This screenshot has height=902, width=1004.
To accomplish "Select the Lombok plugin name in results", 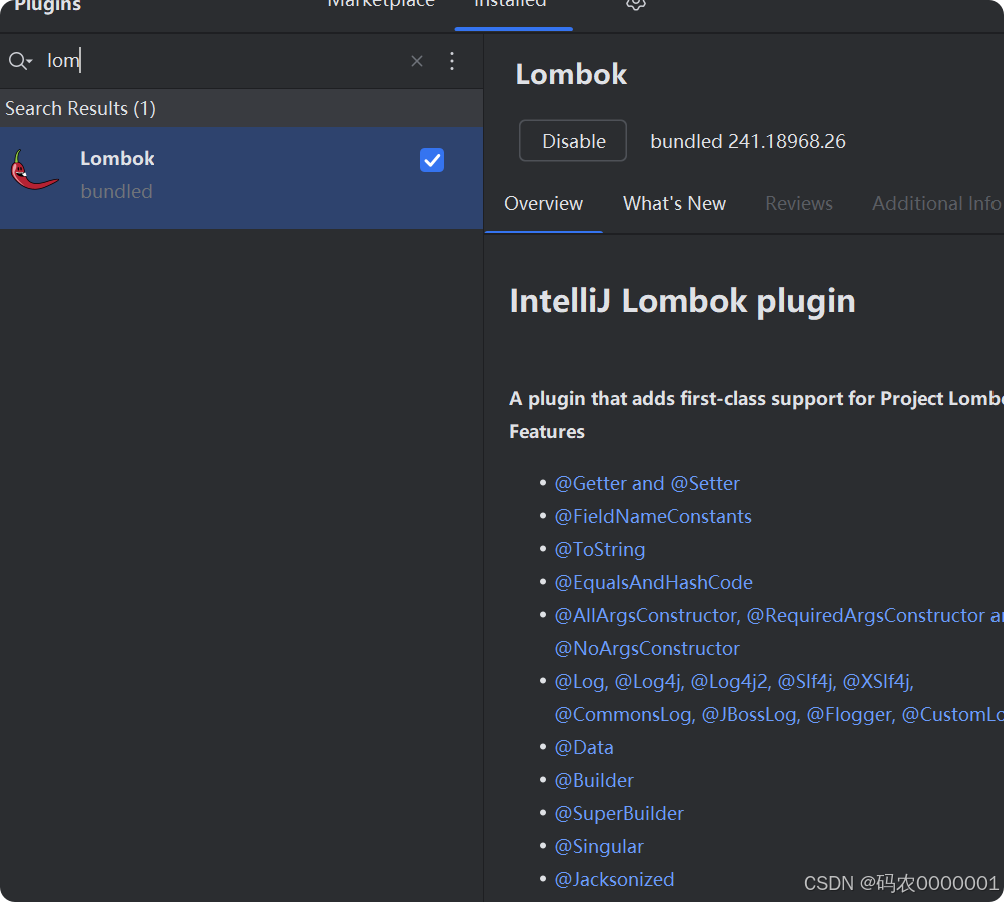I will pos(117,158).
